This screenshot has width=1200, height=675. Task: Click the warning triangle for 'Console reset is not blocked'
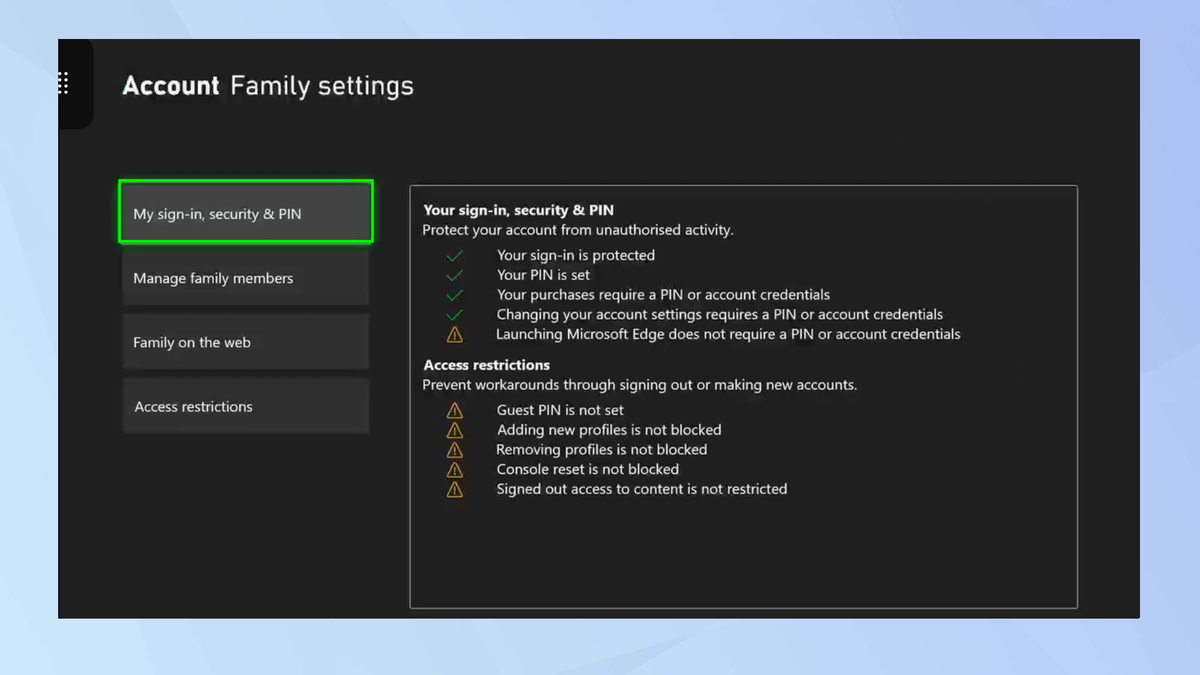(x=454, y=469)
